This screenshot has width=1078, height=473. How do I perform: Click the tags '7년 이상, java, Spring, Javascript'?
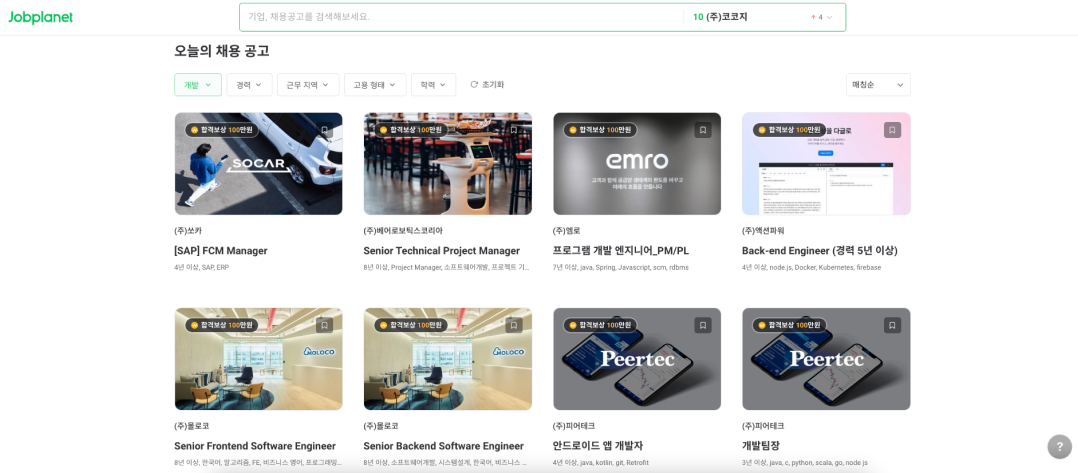pos(621,267)
